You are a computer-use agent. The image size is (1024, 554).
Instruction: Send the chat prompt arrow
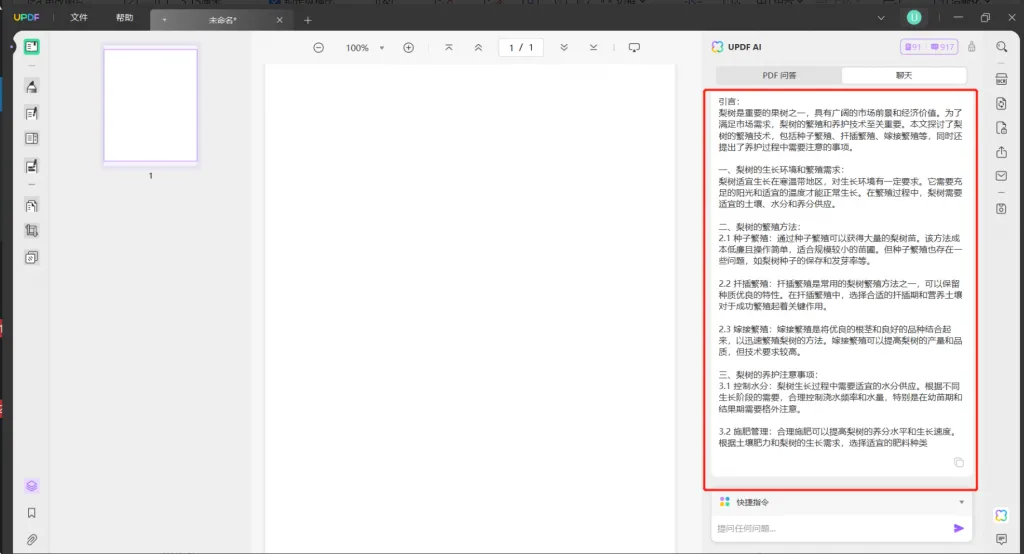pos(958,528)
